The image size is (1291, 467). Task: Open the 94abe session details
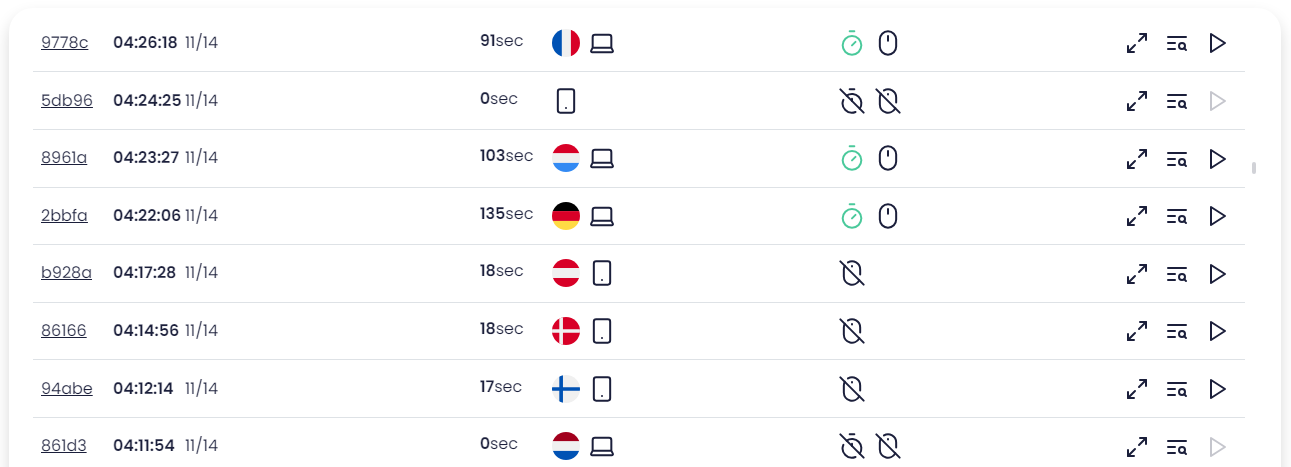[66, 388]
